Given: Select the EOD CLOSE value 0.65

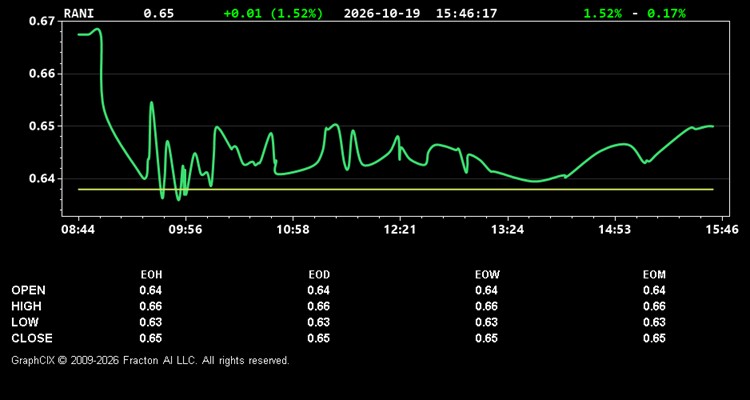Looking at the screenshot, I should point(319,338).
